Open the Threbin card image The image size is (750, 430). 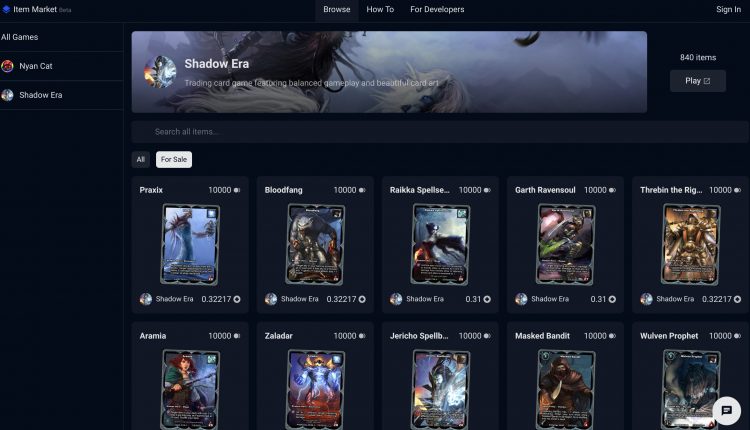[x=691, y=244]
